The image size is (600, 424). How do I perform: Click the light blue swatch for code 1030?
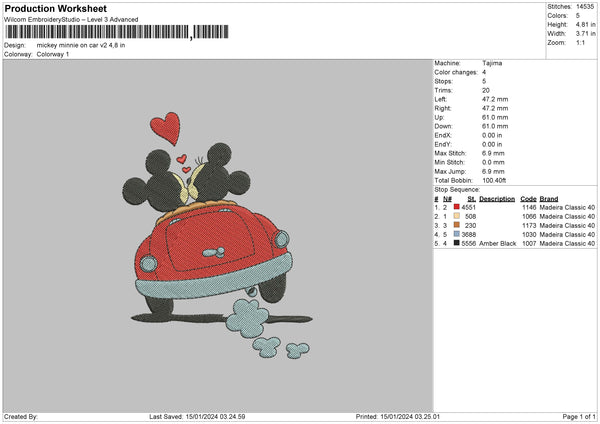click(x=457, y=234)
